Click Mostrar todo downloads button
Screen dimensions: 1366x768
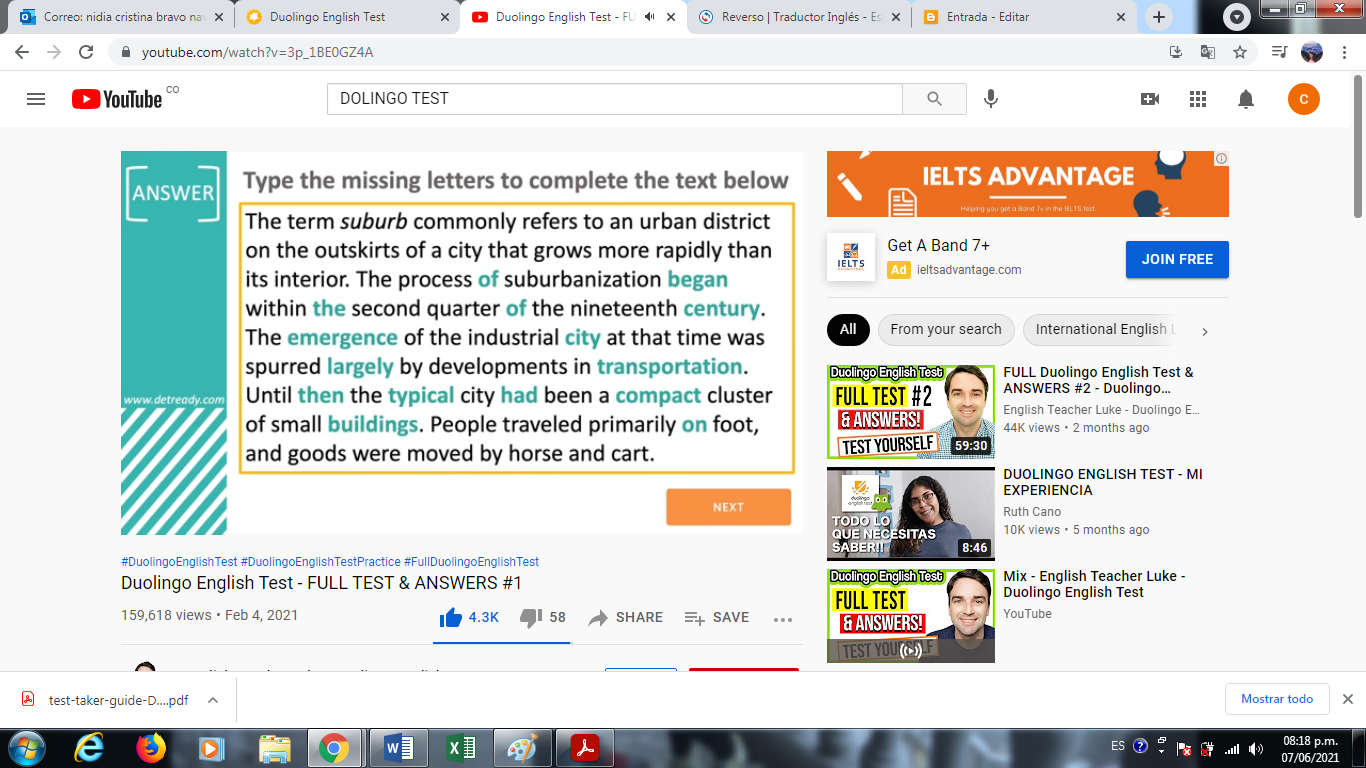point(1277,699)
